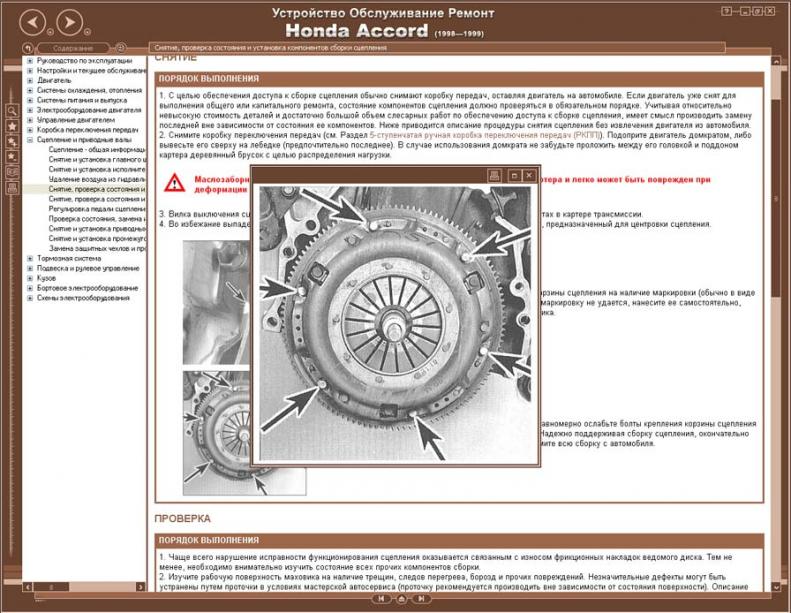This screenshot has height=613, width=791.
Task: Expand Управление двигателем node
Action: [30, 120]
